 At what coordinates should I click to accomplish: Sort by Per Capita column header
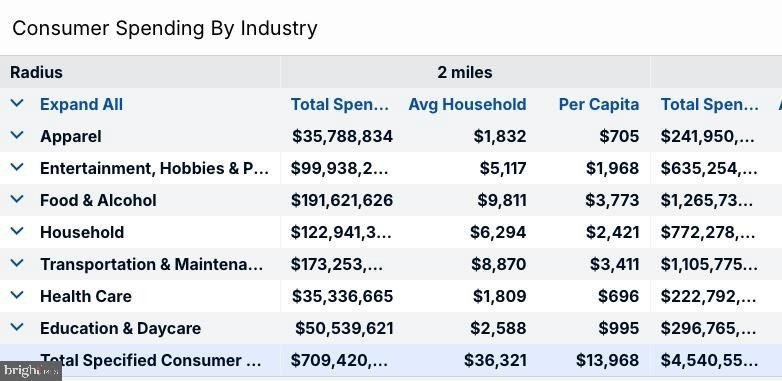598,104
